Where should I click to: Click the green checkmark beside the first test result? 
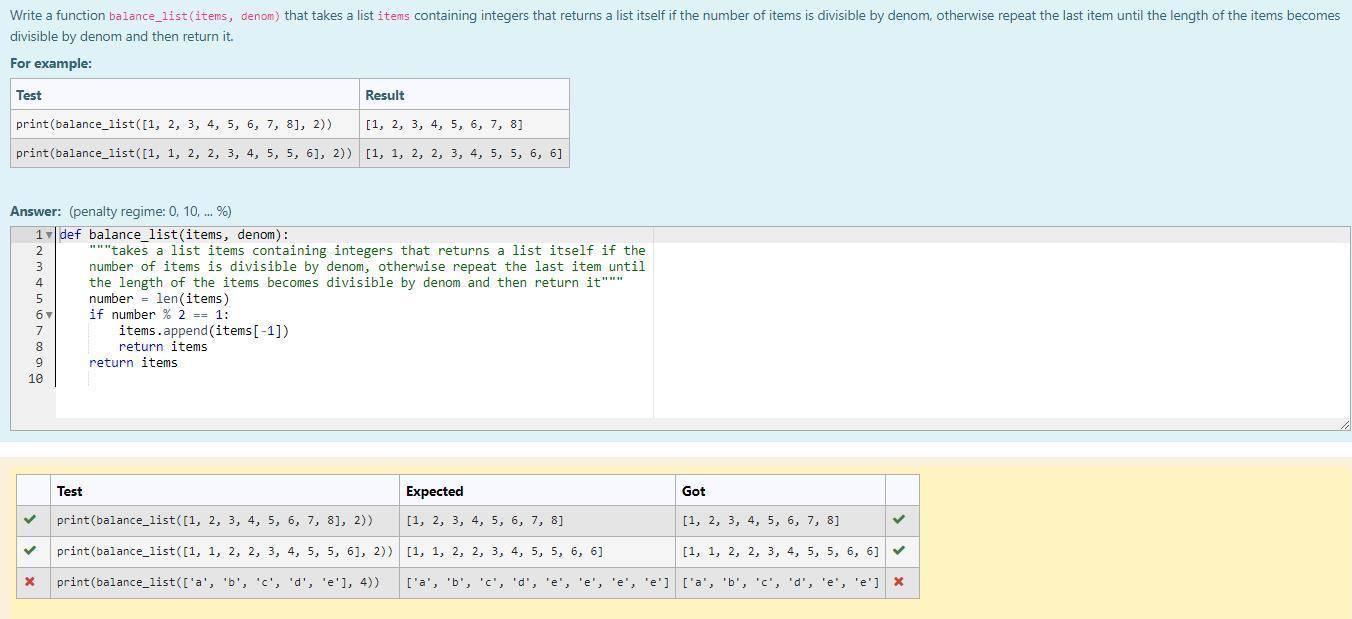coord(30,519)
